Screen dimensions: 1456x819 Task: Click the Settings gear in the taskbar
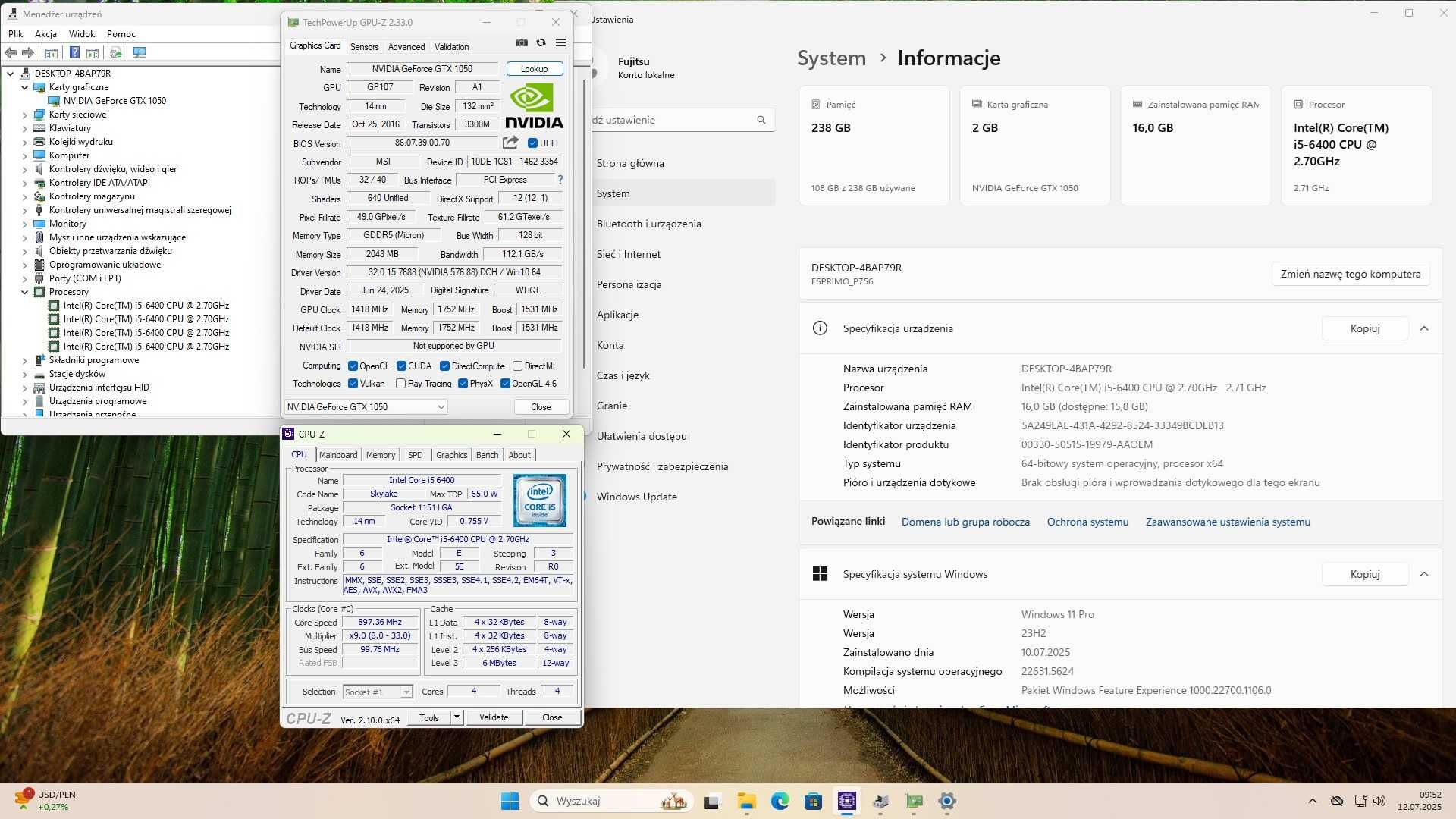[x=947, y=801]
